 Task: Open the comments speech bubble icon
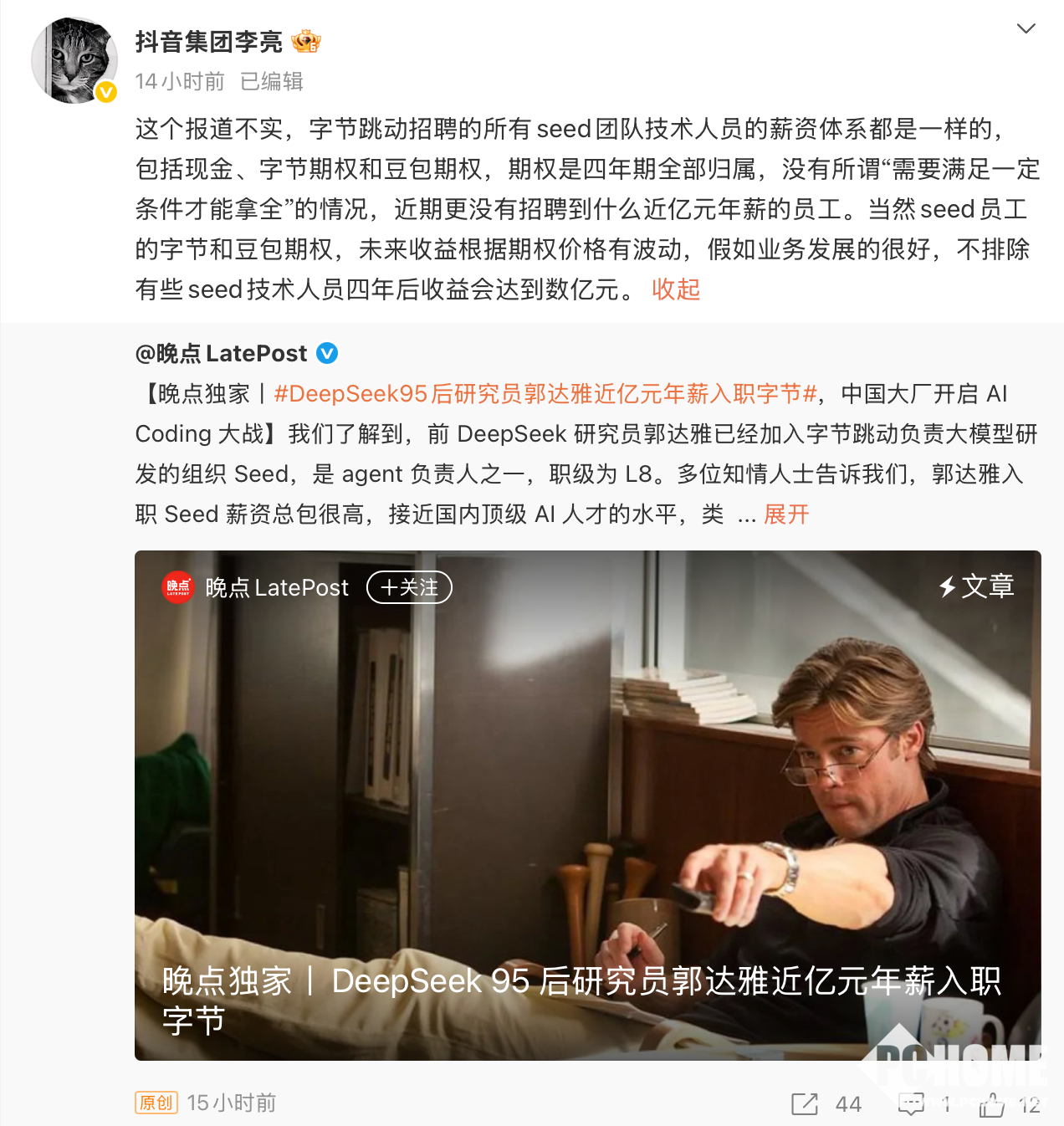pos(911,1104)
